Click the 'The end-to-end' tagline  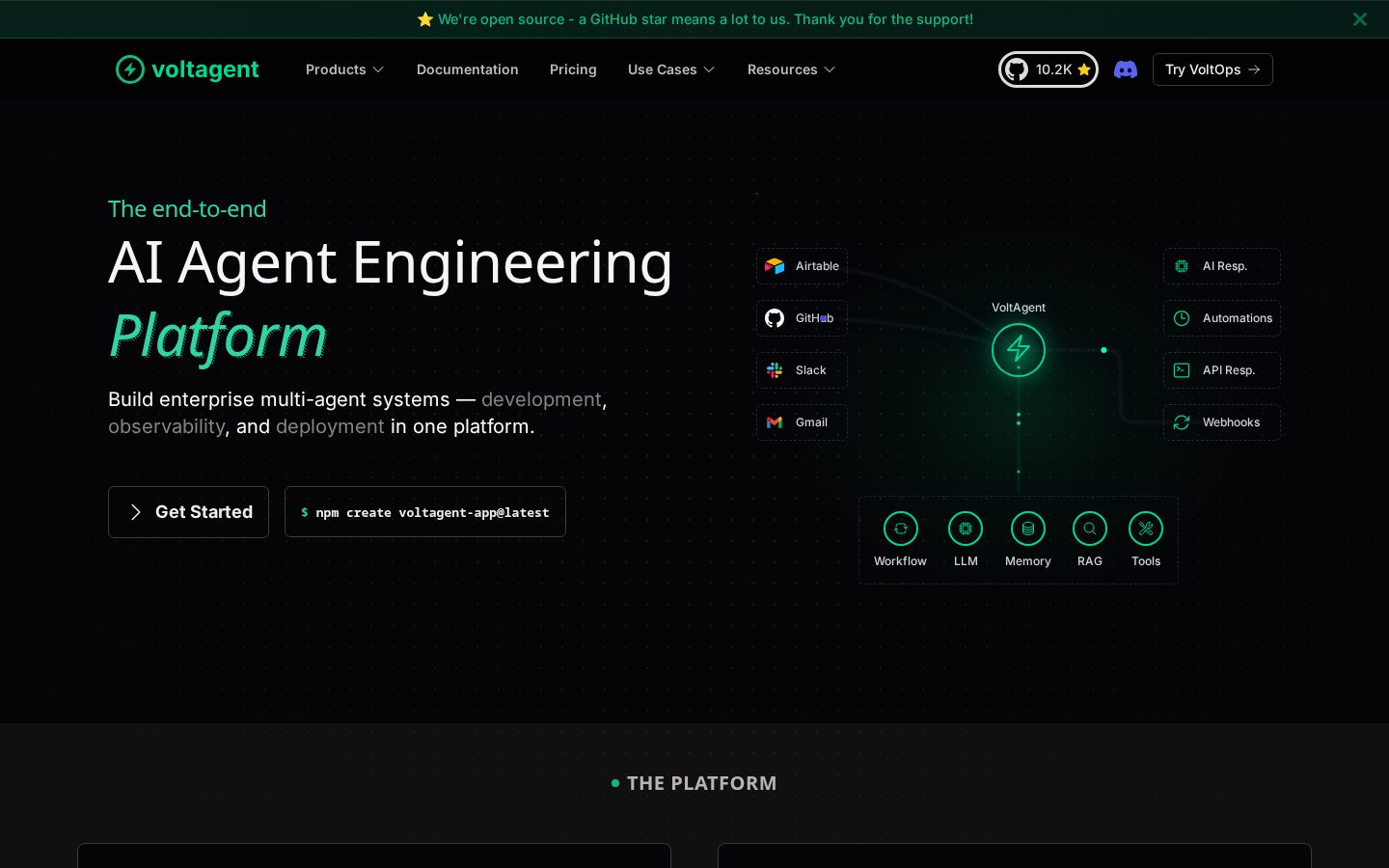pyautogui.click(x=187, y=209)
